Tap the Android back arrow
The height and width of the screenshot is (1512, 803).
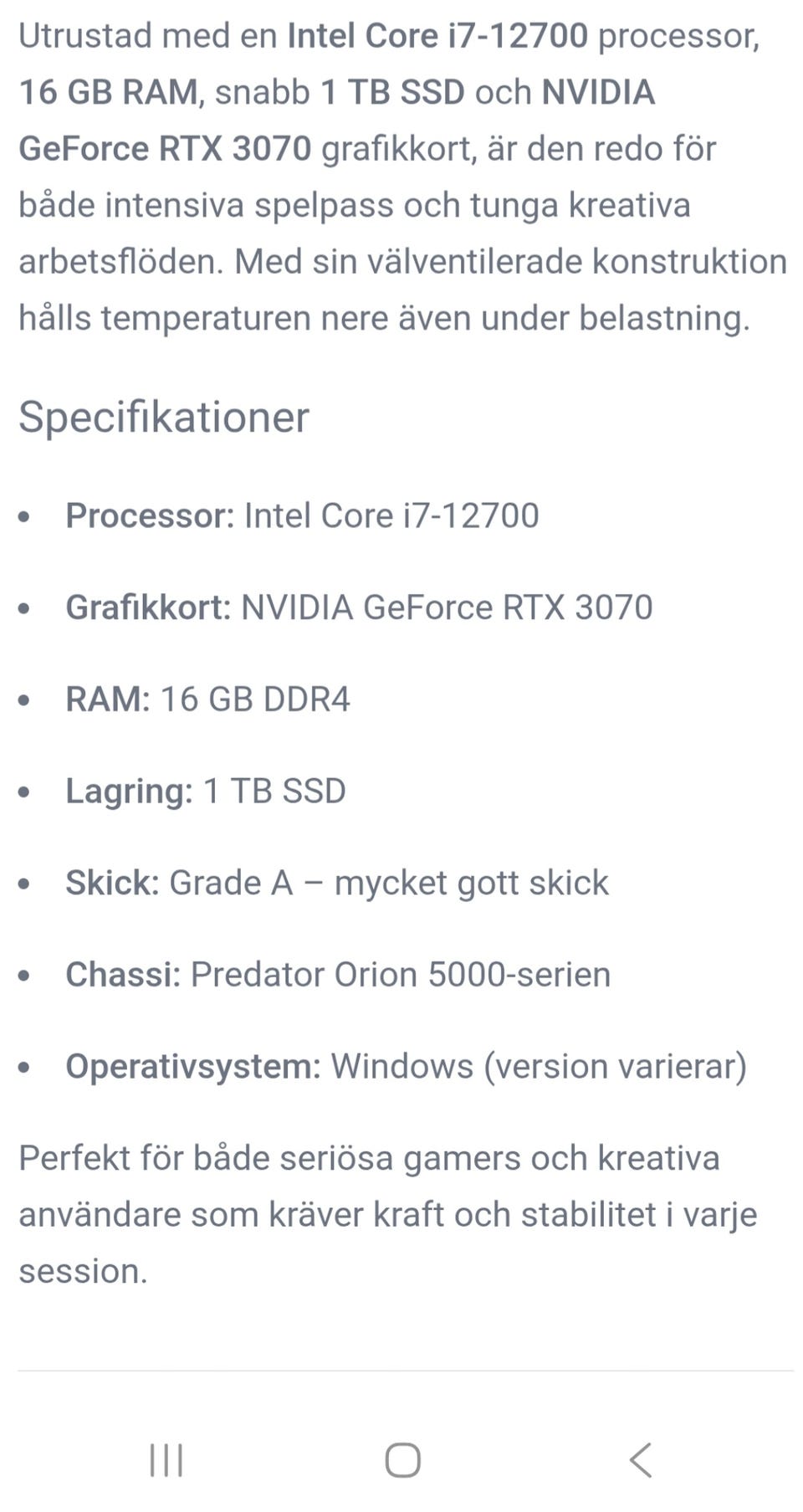pyautogui.click(x=640, y=1460)
